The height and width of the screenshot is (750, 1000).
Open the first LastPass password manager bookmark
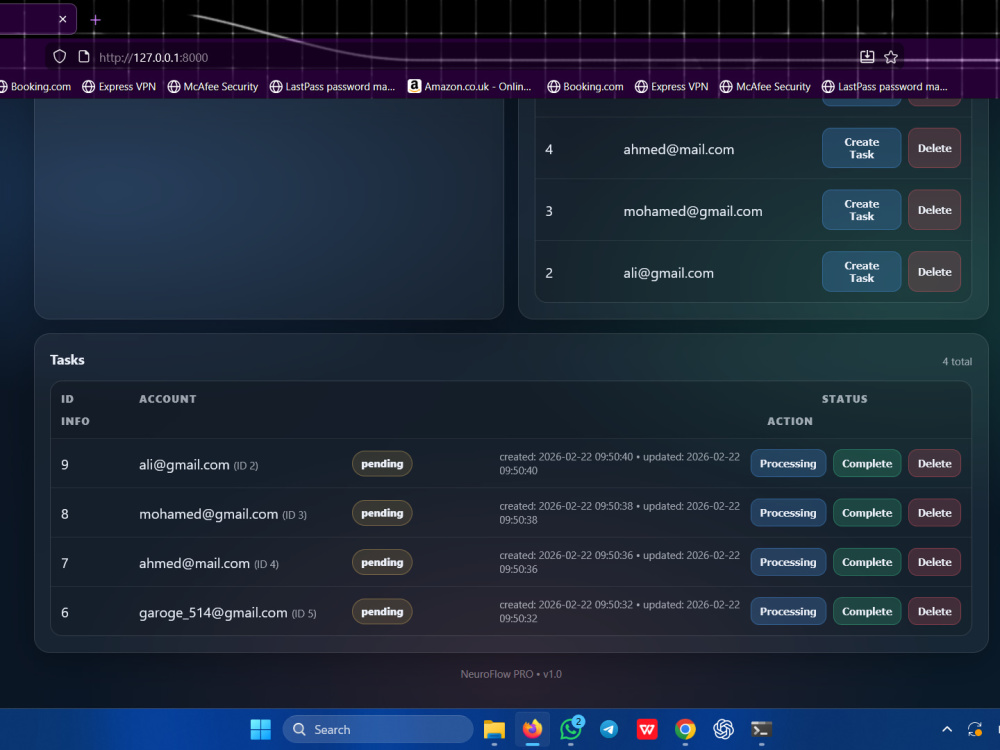[x=332, y=86]
